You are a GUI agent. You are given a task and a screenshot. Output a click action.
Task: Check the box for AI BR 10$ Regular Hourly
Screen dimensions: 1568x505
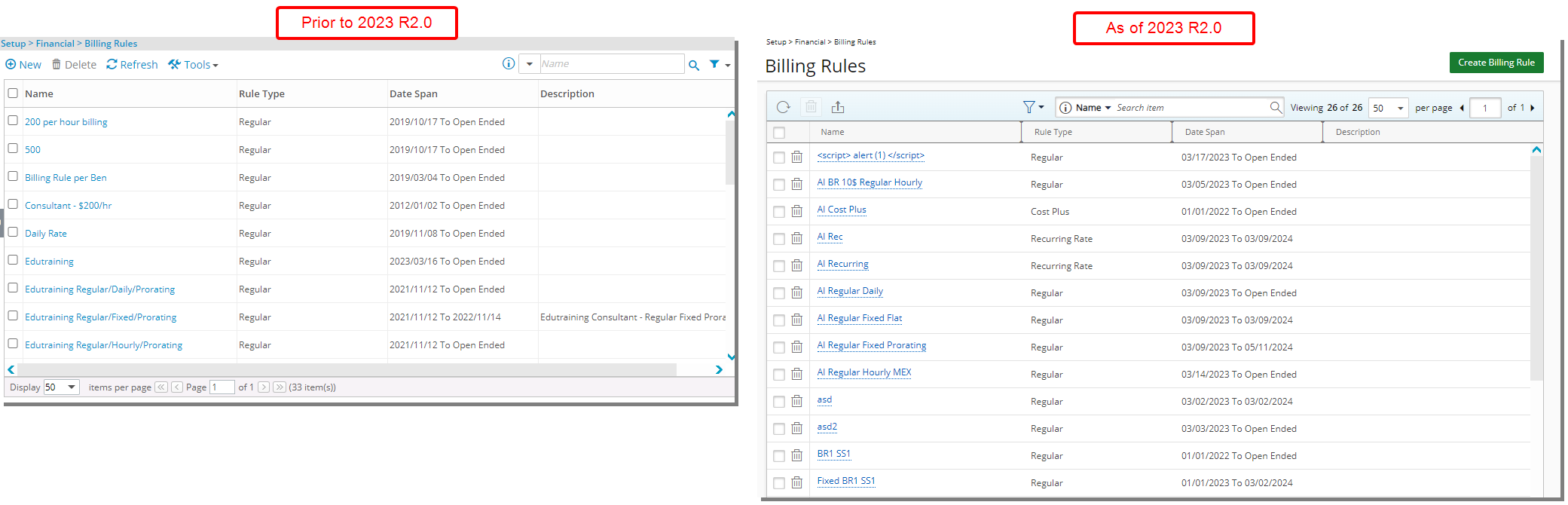[x=779, y=185]
